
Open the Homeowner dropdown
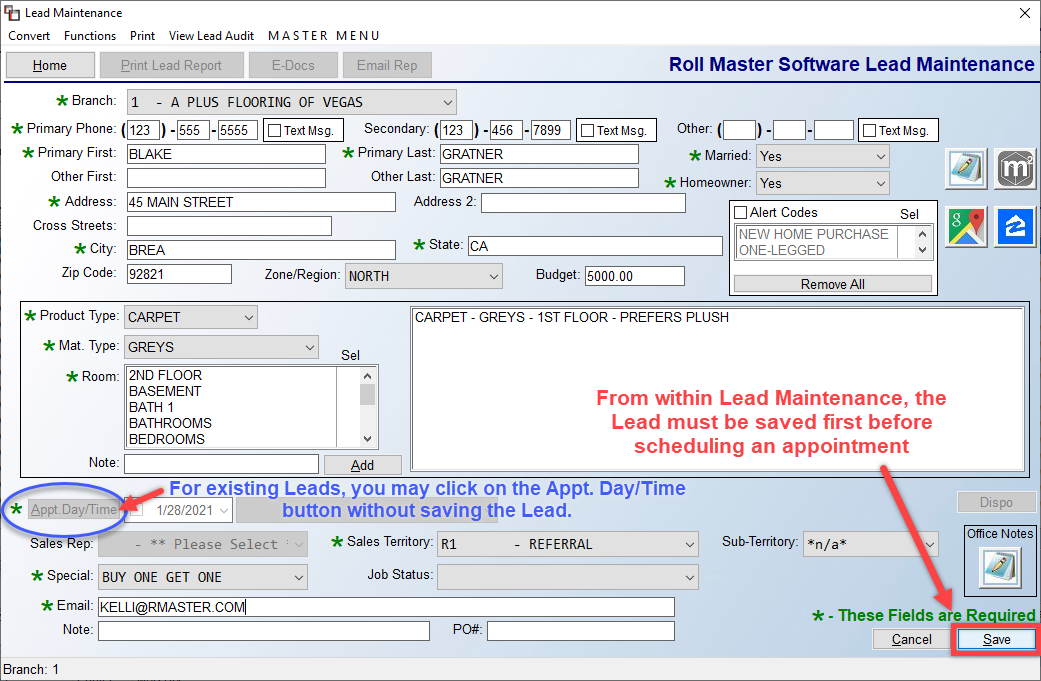[880, 183]
